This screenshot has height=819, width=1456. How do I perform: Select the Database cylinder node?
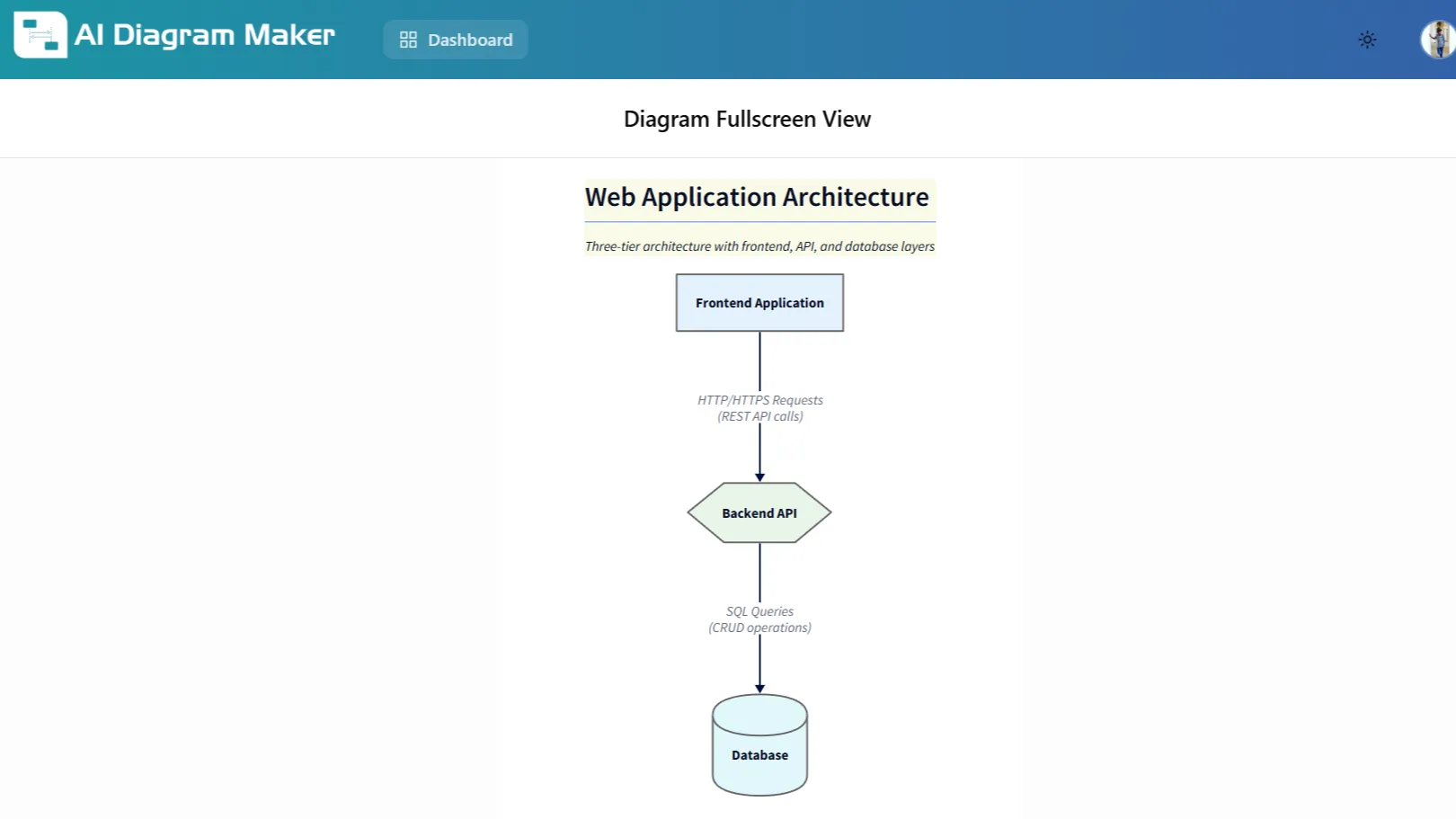point(759,744)
